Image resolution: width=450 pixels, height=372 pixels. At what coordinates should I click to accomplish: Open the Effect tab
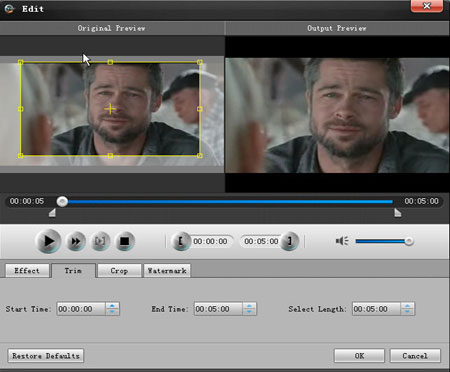pos(27,271)
